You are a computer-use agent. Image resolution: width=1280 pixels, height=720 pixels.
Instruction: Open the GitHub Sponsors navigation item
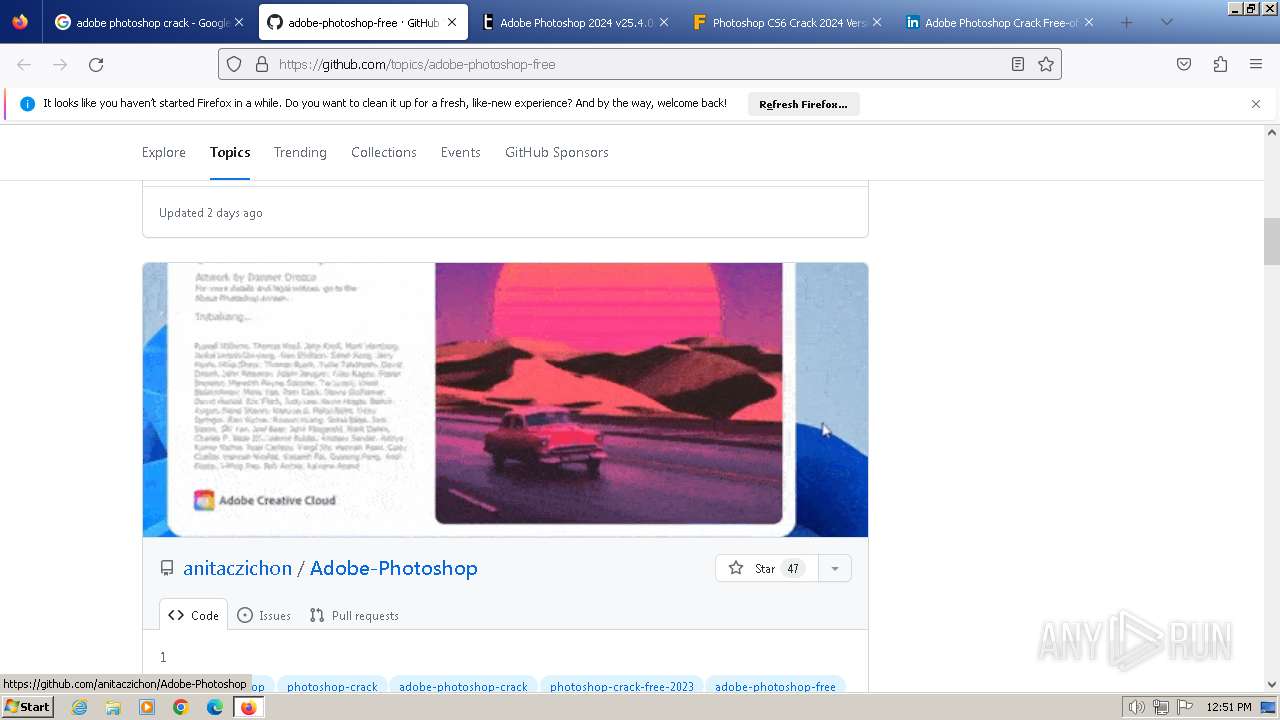click(557, 152)
